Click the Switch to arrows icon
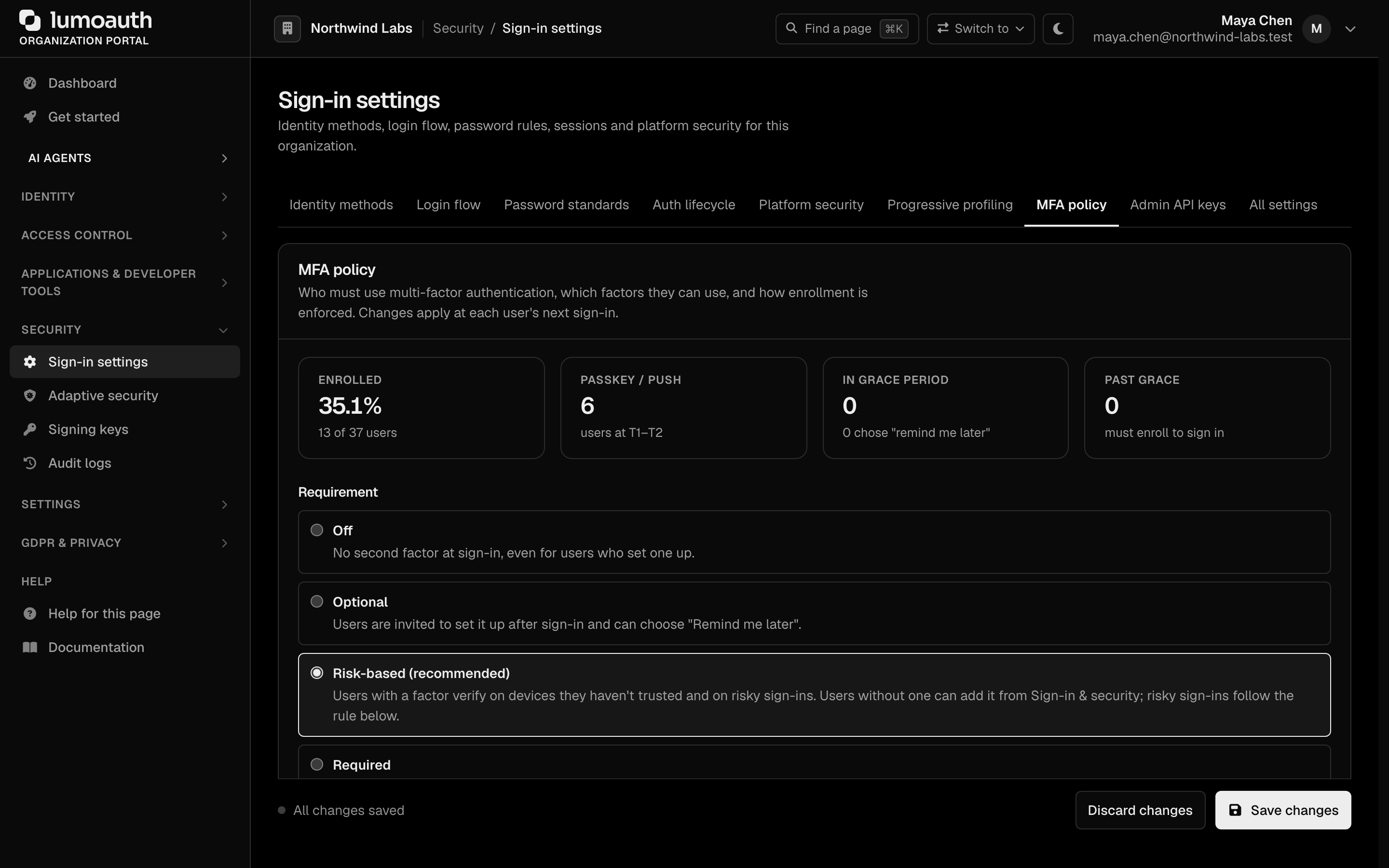The height and width of the screenshot is (868, 1389). [x=942, y=28]
